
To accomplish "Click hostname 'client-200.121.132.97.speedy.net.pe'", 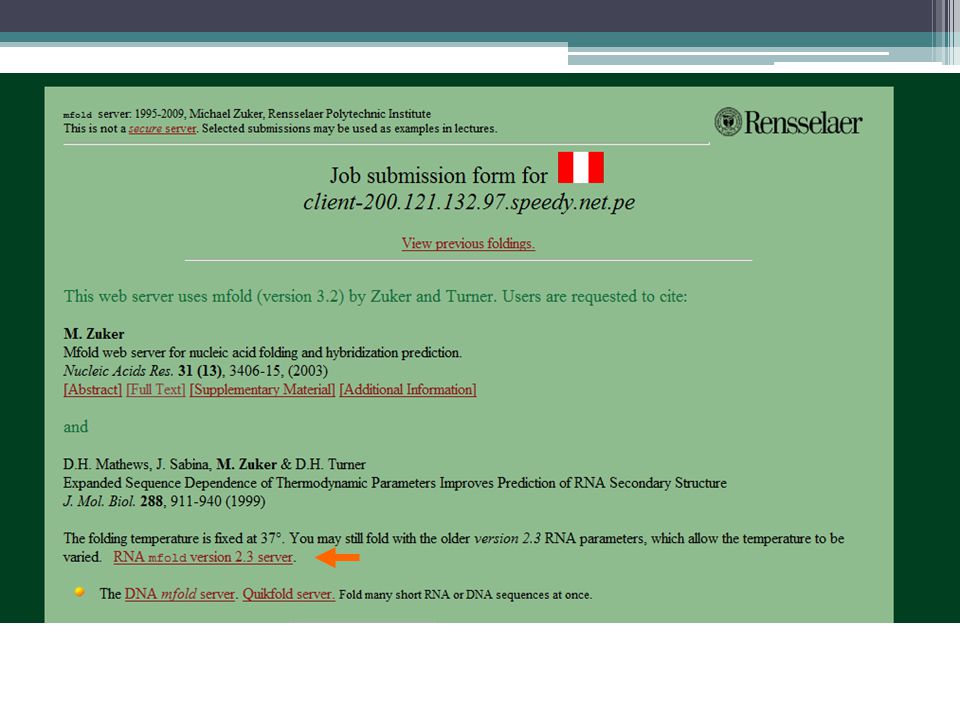I will [x=469, y=202].
